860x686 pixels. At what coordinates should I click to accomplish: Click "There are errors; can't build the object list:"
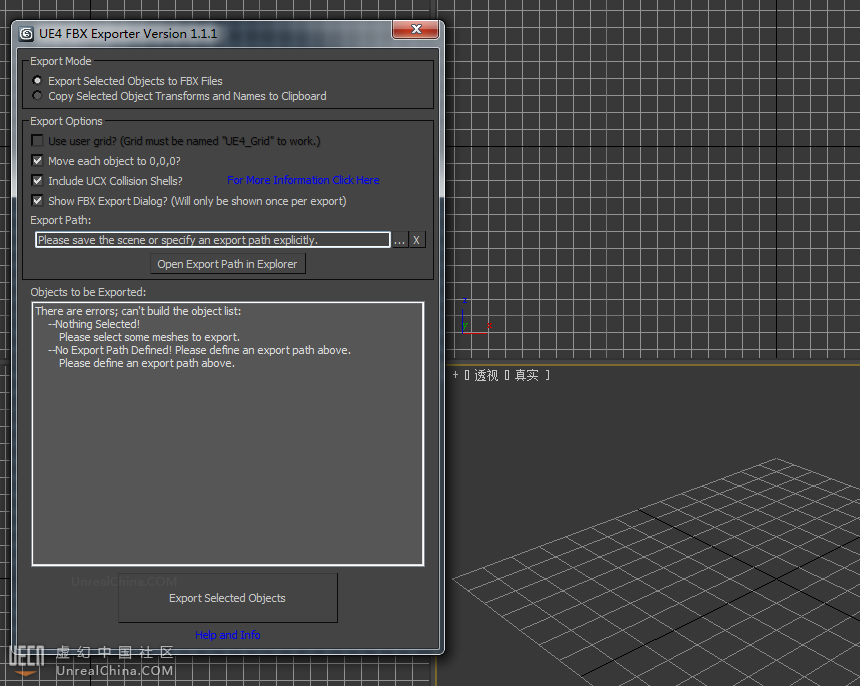click(138, 311)
